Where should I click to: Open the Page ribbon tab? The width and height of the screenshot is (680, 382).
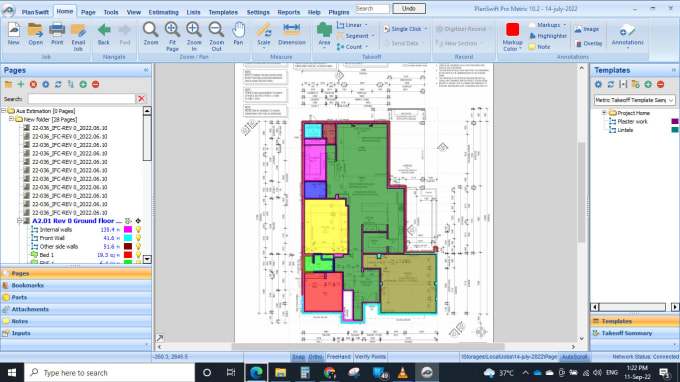pos(88,12)
